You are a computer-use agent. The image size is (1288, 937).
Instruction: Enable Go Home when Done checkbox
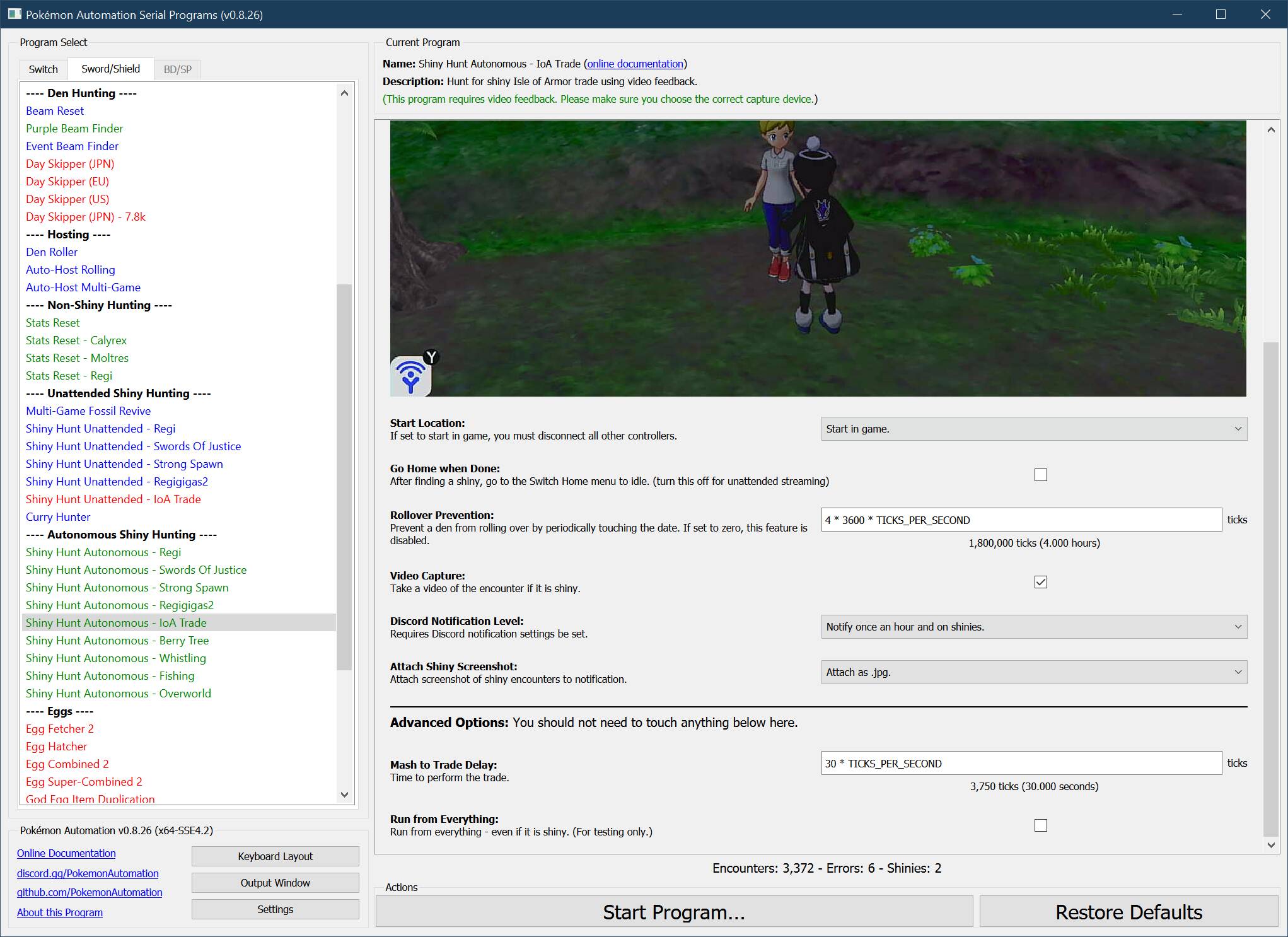[x=1040, y=475]
